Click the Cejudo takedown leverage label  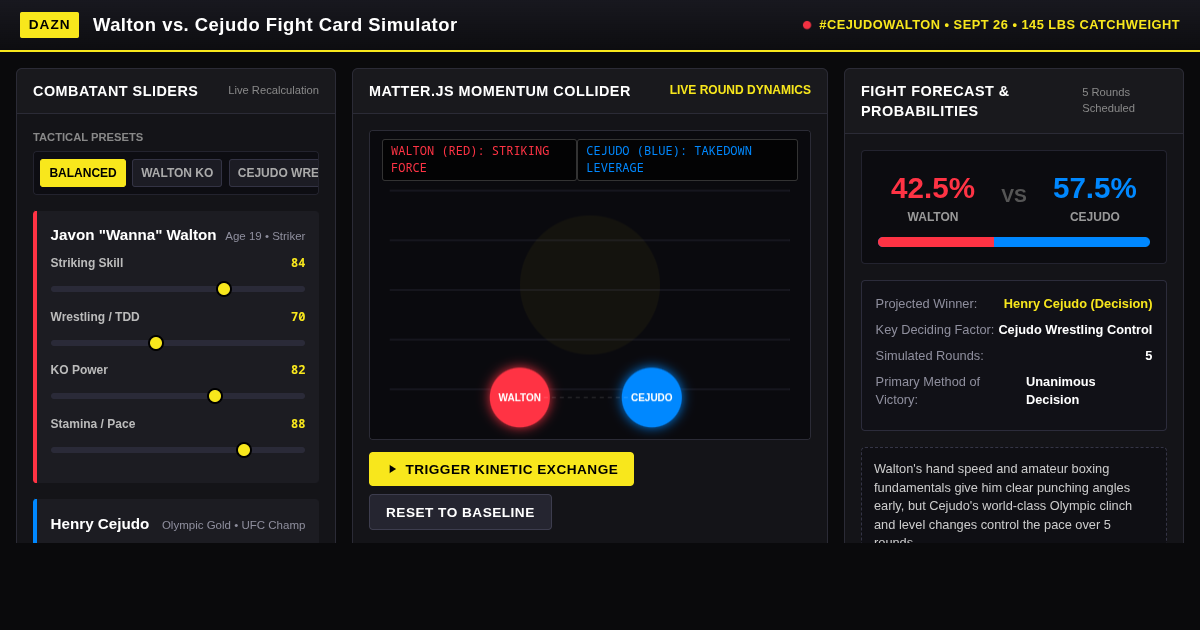pyautogui.click(x=687, y=160)
